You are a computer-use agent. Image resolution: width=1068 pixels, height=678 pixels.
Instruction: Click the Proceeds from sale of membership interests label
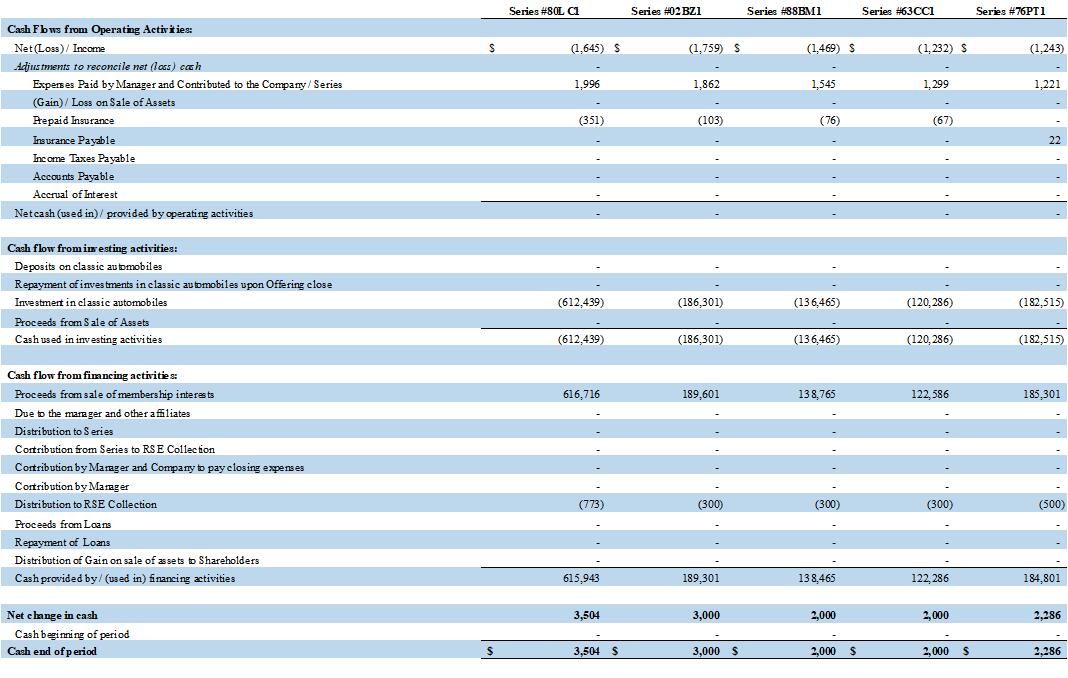click(x=114, y=394)
